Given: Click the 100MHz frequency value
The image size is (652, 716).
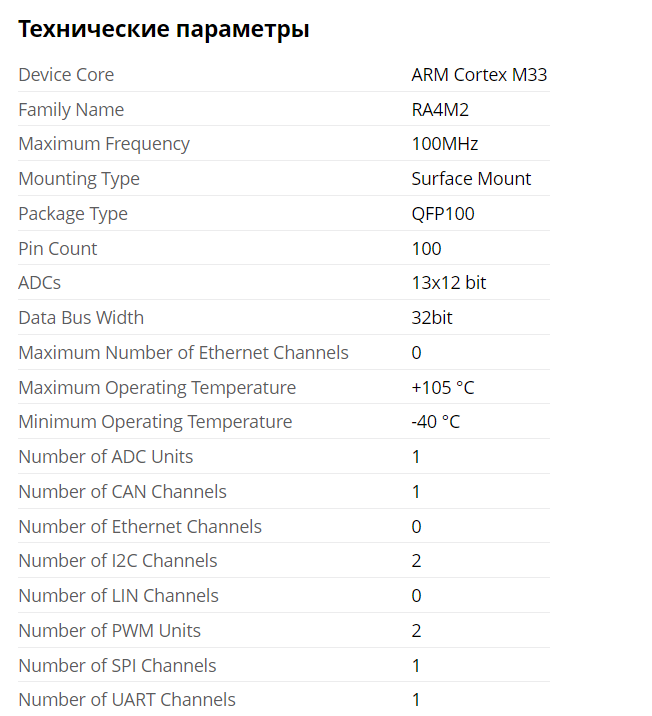Looking at the screenshot, I should pos(445,144).
